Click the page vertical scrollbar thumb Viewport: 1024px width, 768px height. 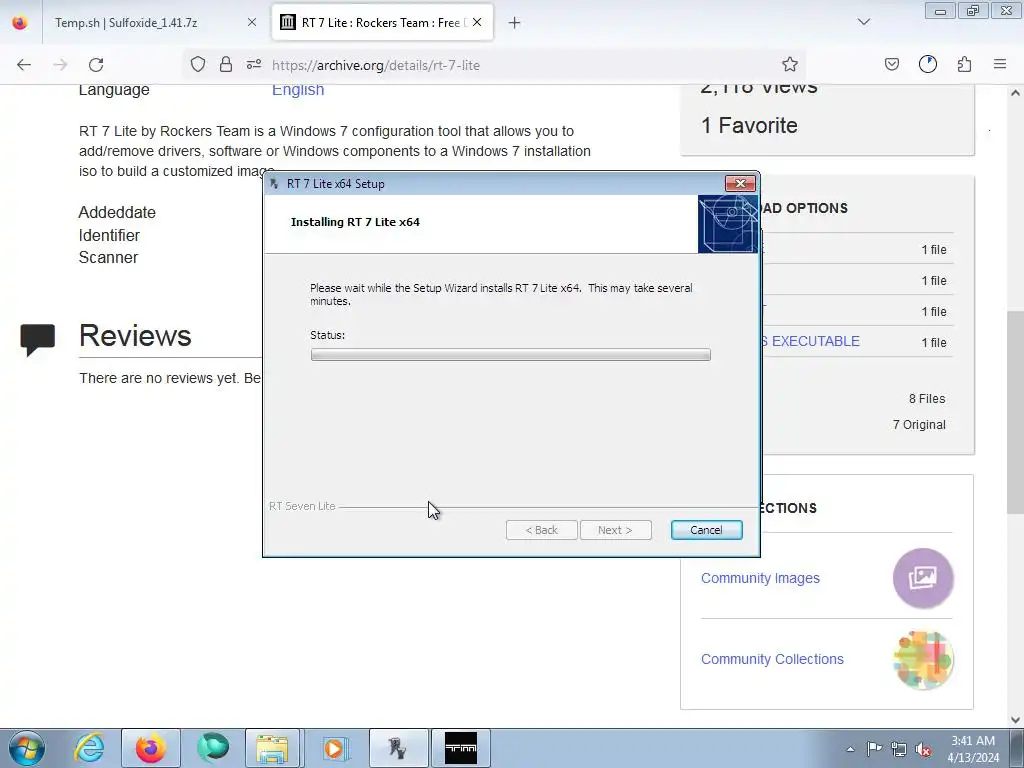point(1015,411)
